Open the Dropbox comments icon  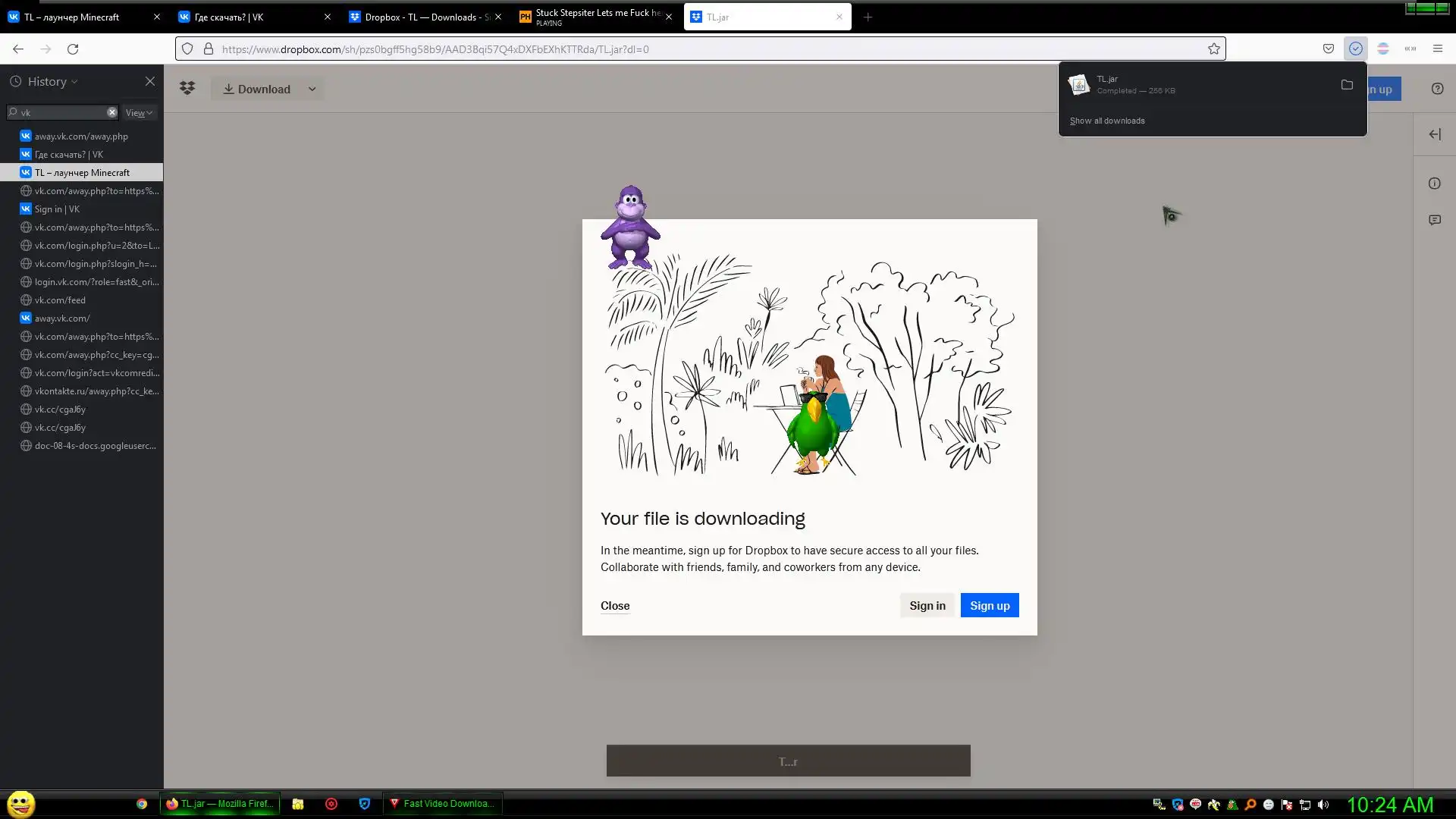tap(1435, 220)
